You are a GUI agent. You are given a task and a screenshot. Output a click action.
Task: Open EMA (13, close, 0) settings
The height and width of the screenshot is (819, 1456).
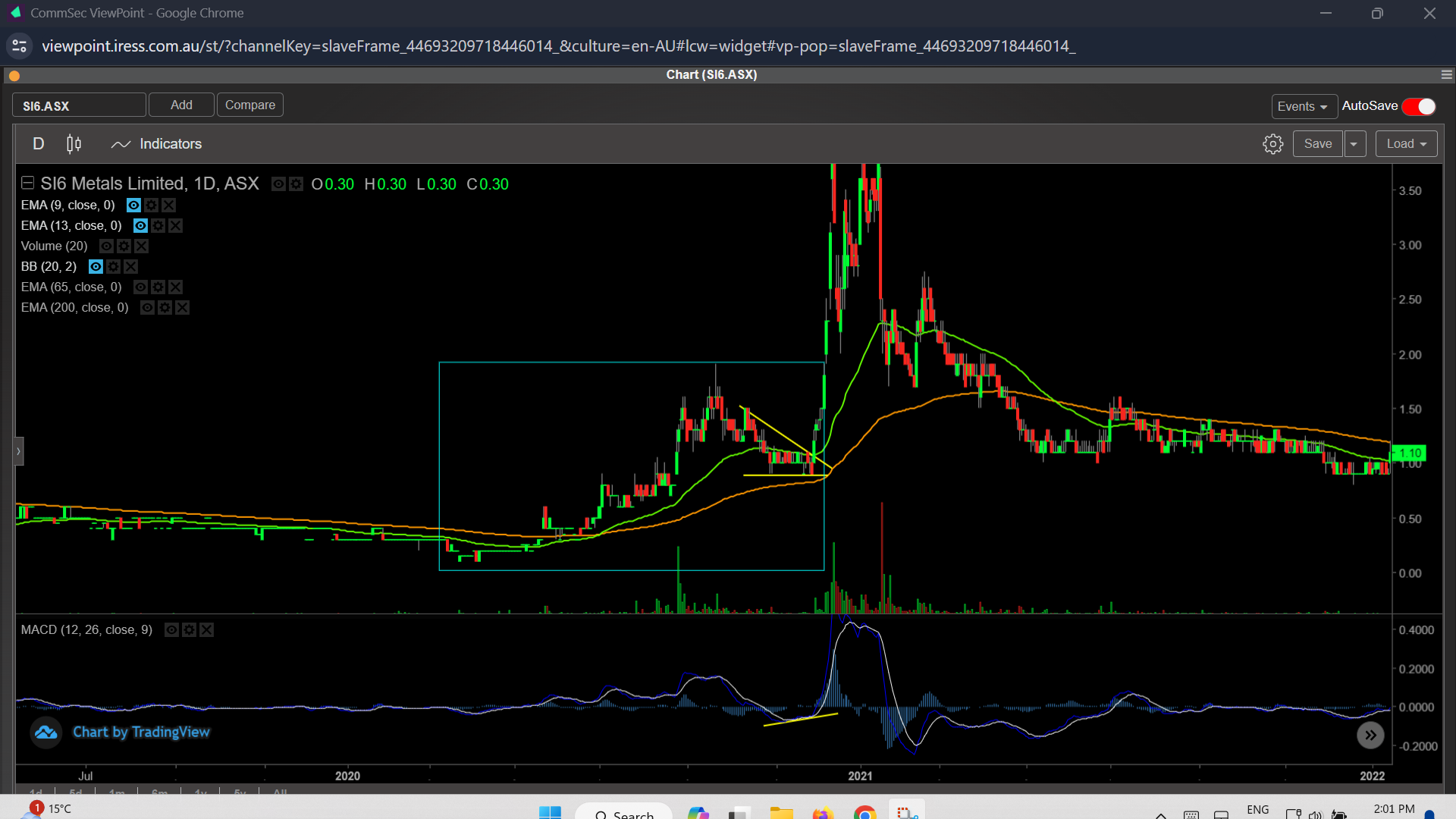pyautogui.click(x=158, y=226)
